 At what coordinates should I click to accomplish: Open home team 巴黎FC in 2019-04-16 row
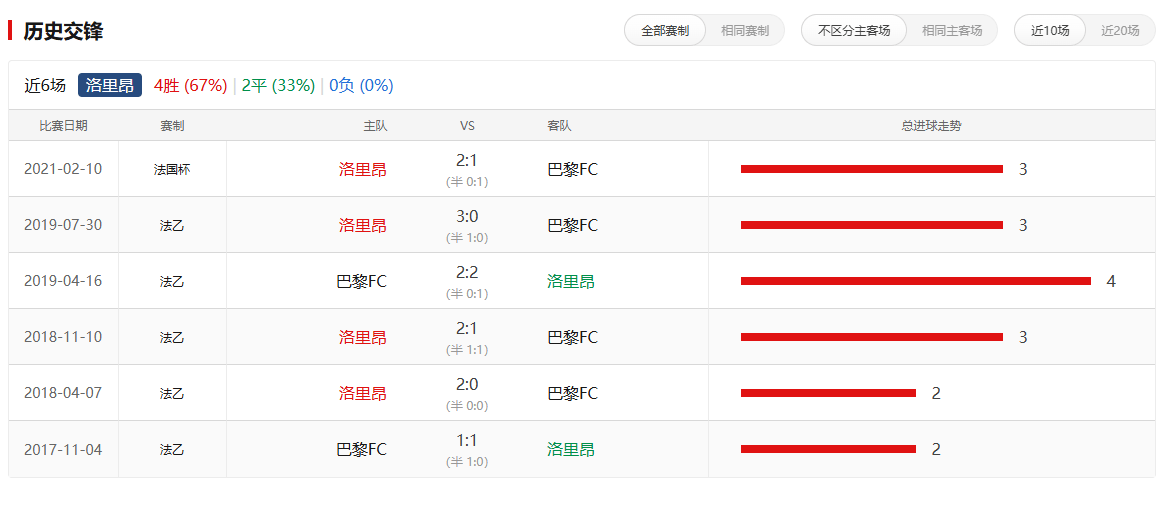[362, 282]
